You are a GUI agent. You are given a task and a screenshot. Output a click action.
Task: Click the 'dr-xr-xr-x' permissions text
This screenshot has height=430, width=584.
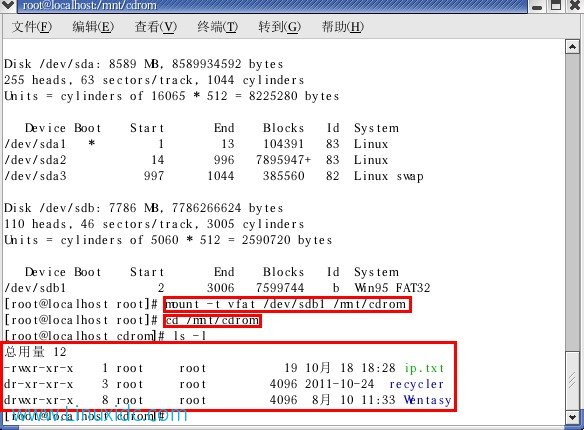click(x=39, y=384)
